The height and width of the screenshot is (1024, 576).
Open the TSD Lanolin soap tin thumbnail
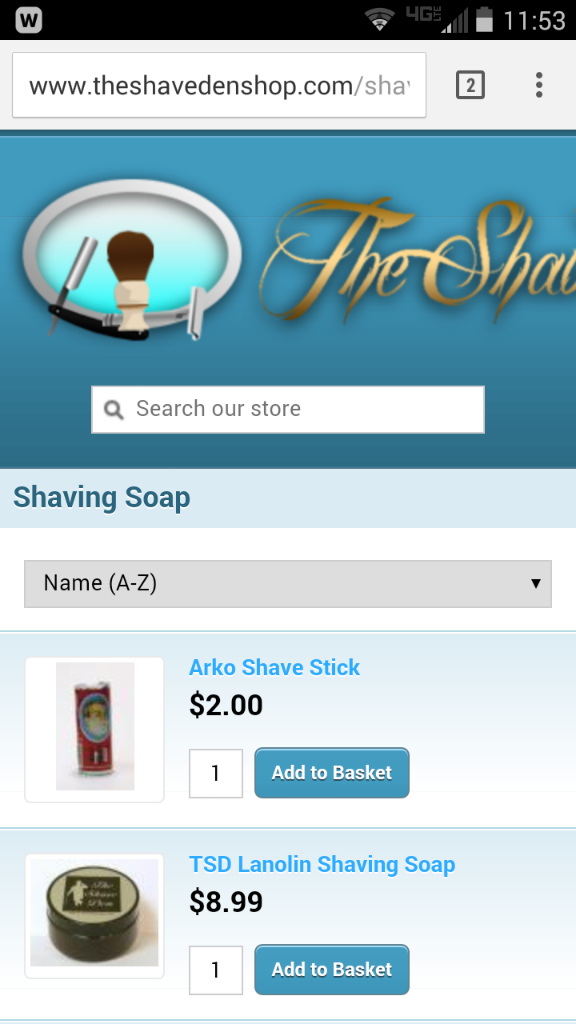pyautogui.click(x=95, y=916)
